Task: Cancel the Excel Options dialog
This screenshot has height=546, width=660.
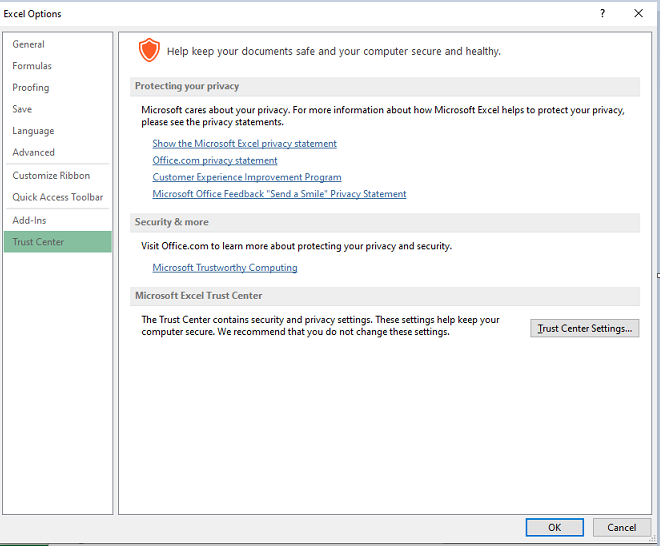Action: pyautogui.click(x=621, y=527)
